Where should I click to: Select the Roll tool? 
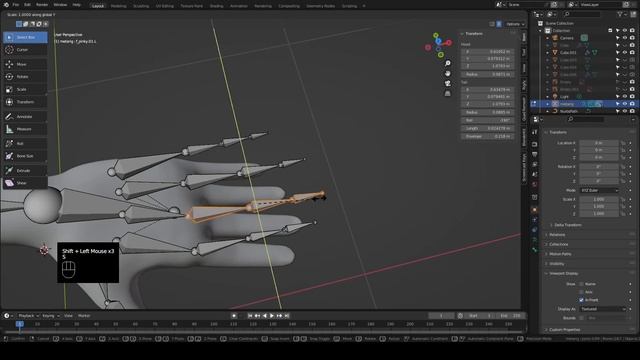(x=25, y=144)
